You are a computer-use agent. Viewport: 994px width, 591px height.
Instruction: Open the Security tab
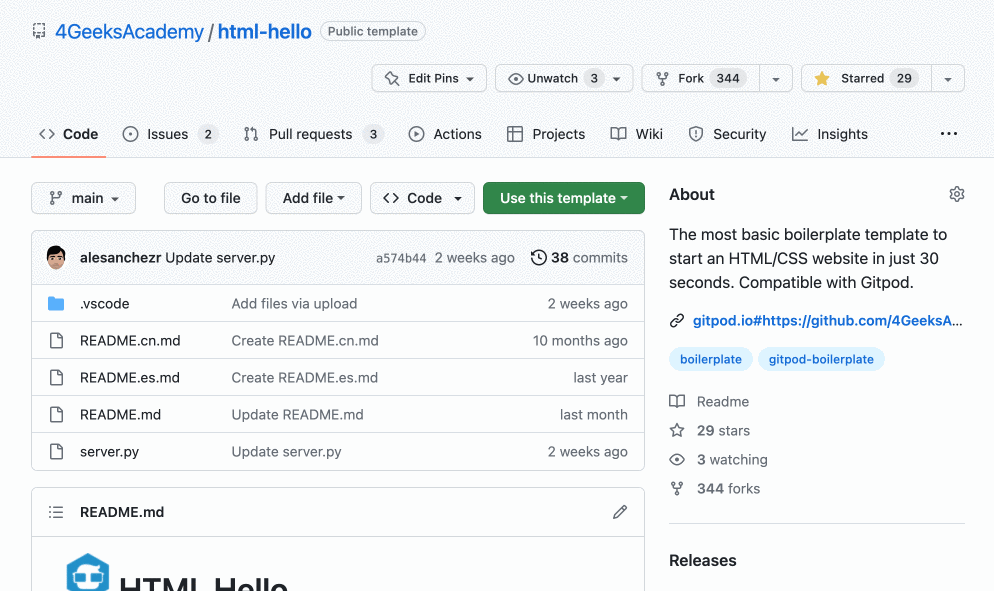(727, 134)
